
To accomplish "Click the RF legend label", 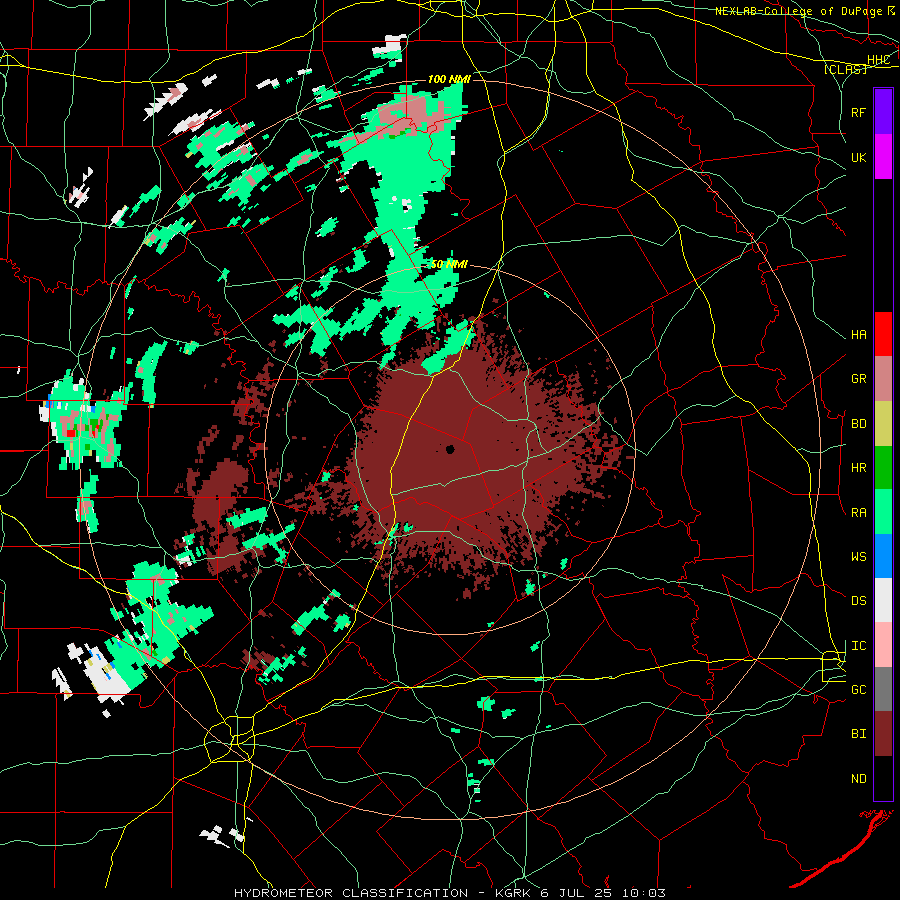I will click(x=858, y=112).
